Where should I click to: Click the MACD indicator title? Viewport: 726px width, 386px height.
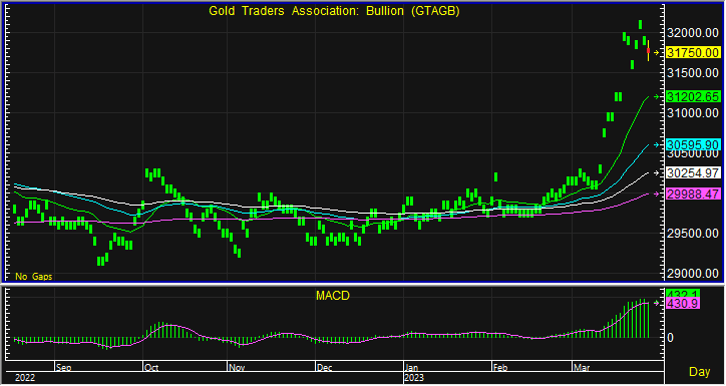click(333, 295)
